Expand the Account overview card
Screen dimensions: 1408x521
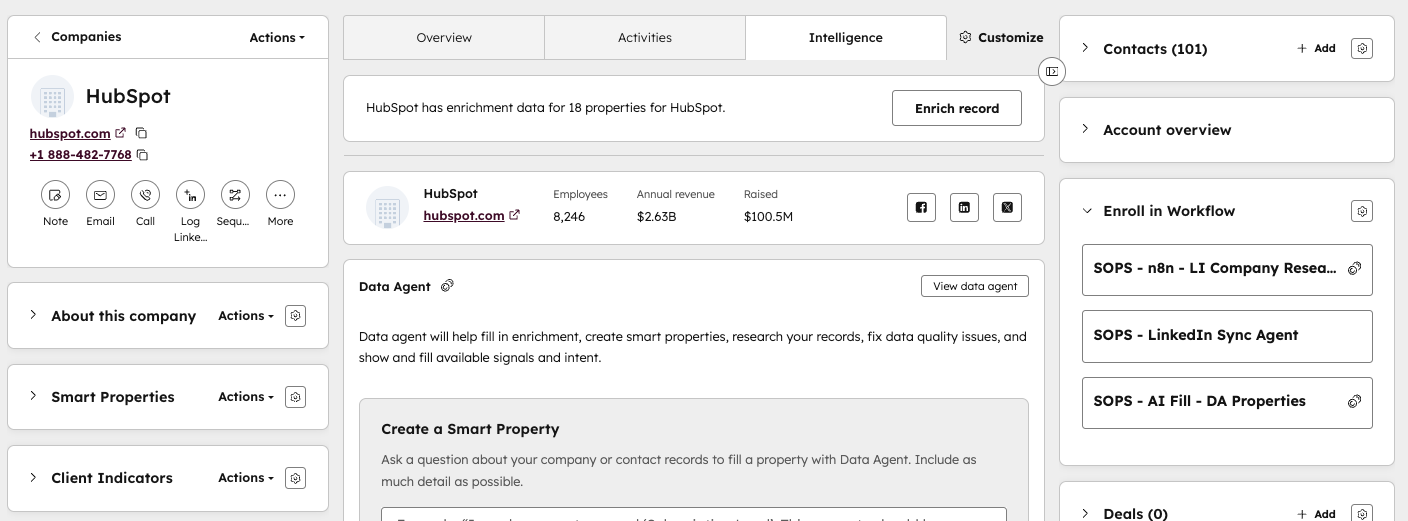1085,129
